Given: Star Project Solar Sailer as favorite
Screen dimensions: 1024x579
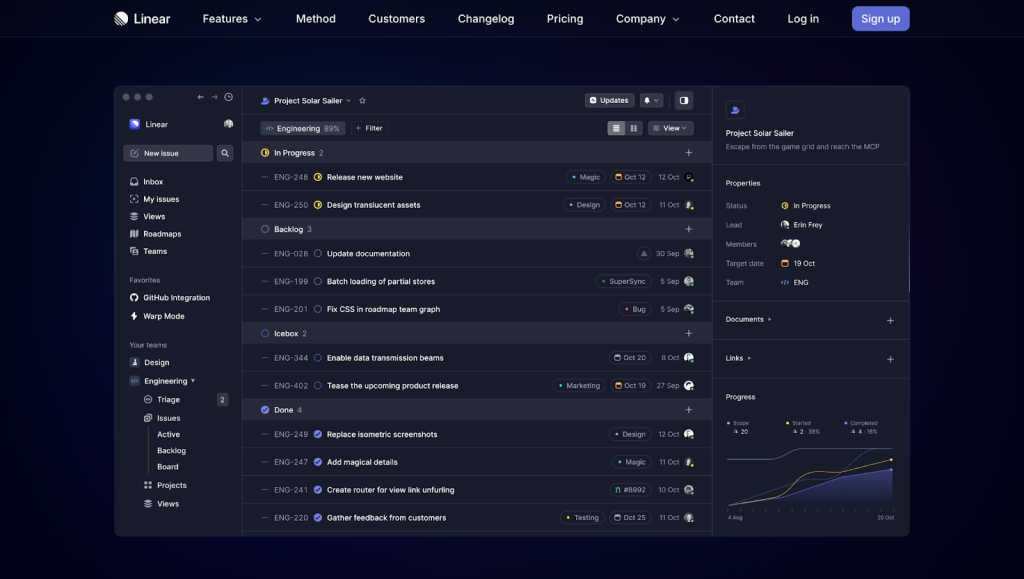Looking at the screenshot, I should tap(362, 101).
